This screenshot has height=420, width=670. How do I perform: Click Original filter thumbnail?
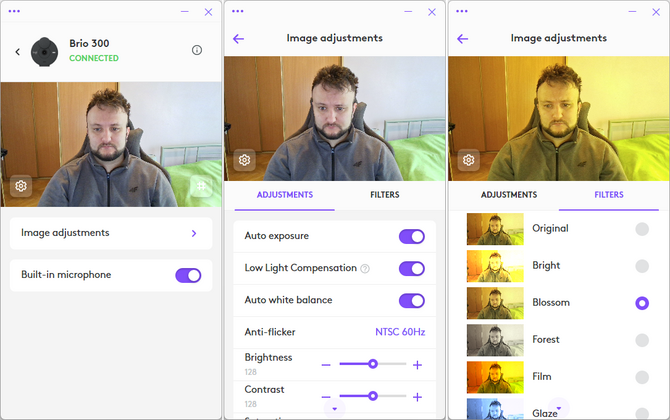(x=495, y=229)
